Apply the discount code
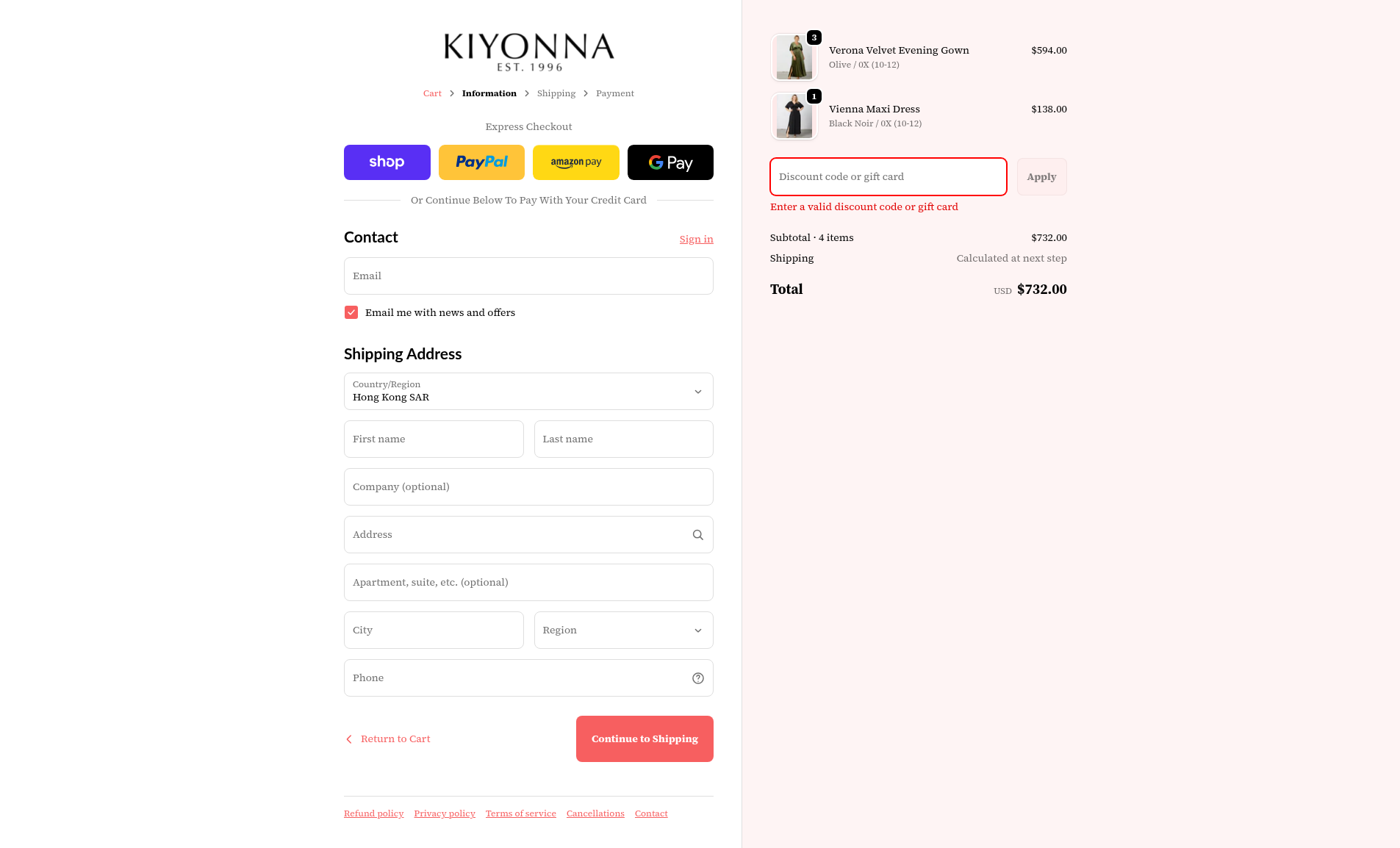The width and height of the screenshot is (1400, 848). click(1041, 177)
